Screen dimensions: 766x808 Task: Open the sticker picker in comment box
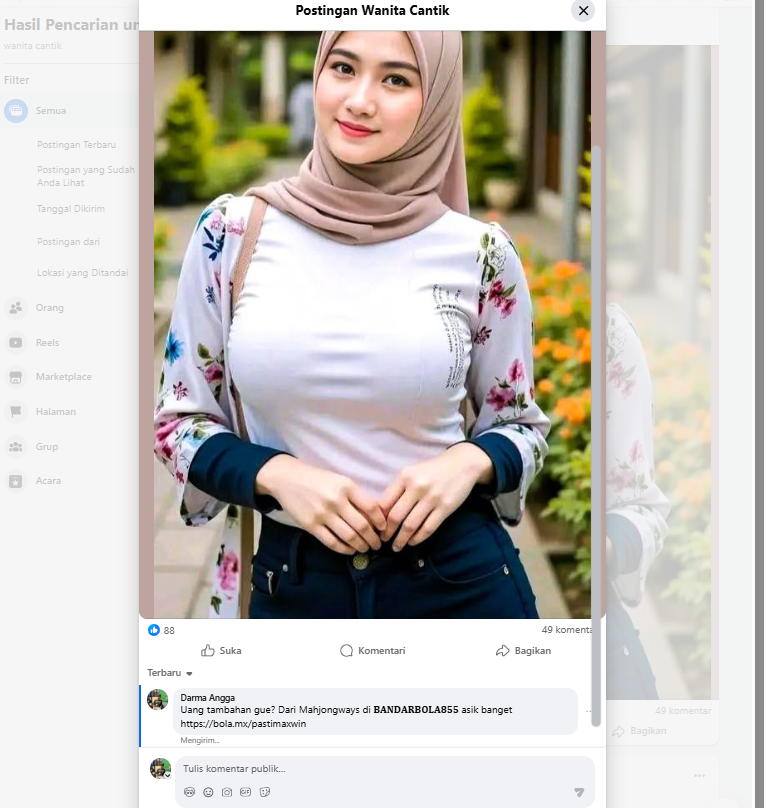(x=265, y=792)
